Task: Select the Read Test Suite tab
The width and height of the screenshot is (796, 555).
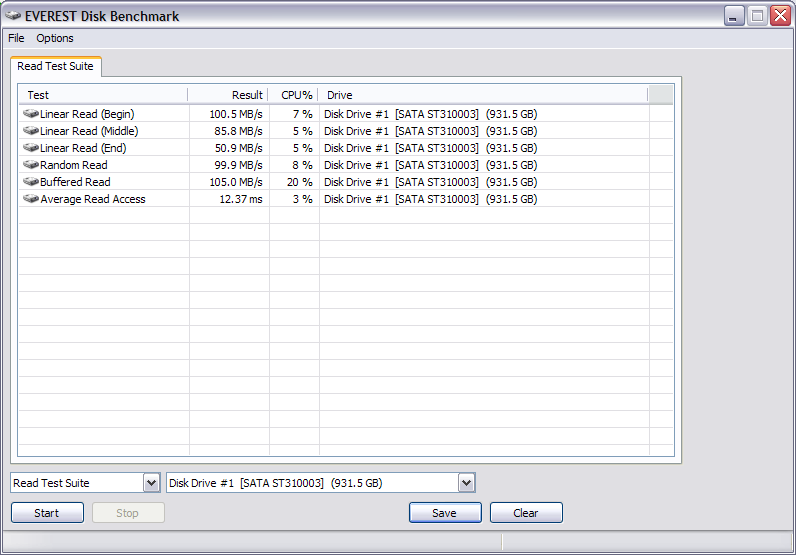Action: 55,67
